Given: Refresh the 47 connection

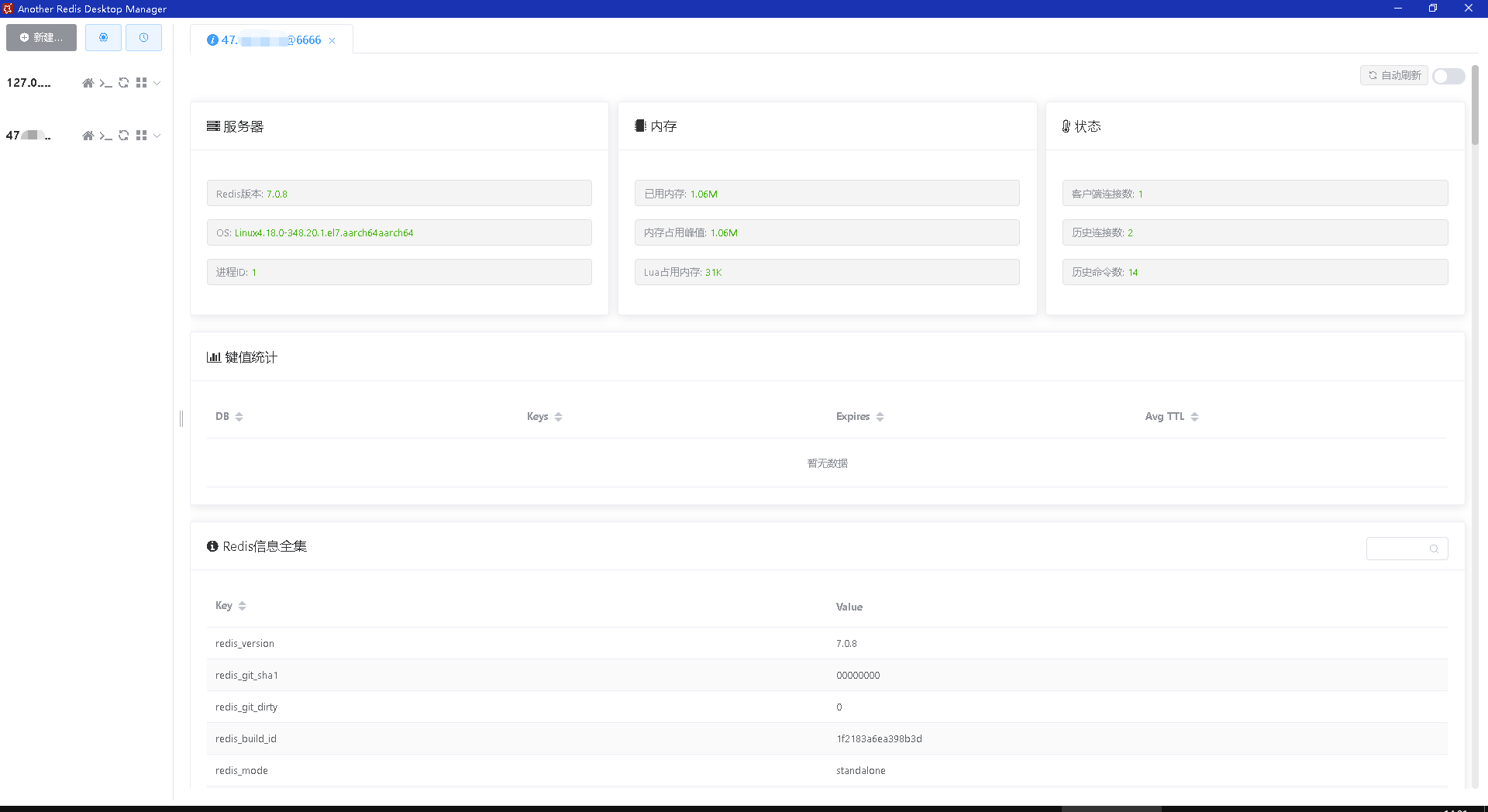Looking at the screenshot, I should point(123,136).
